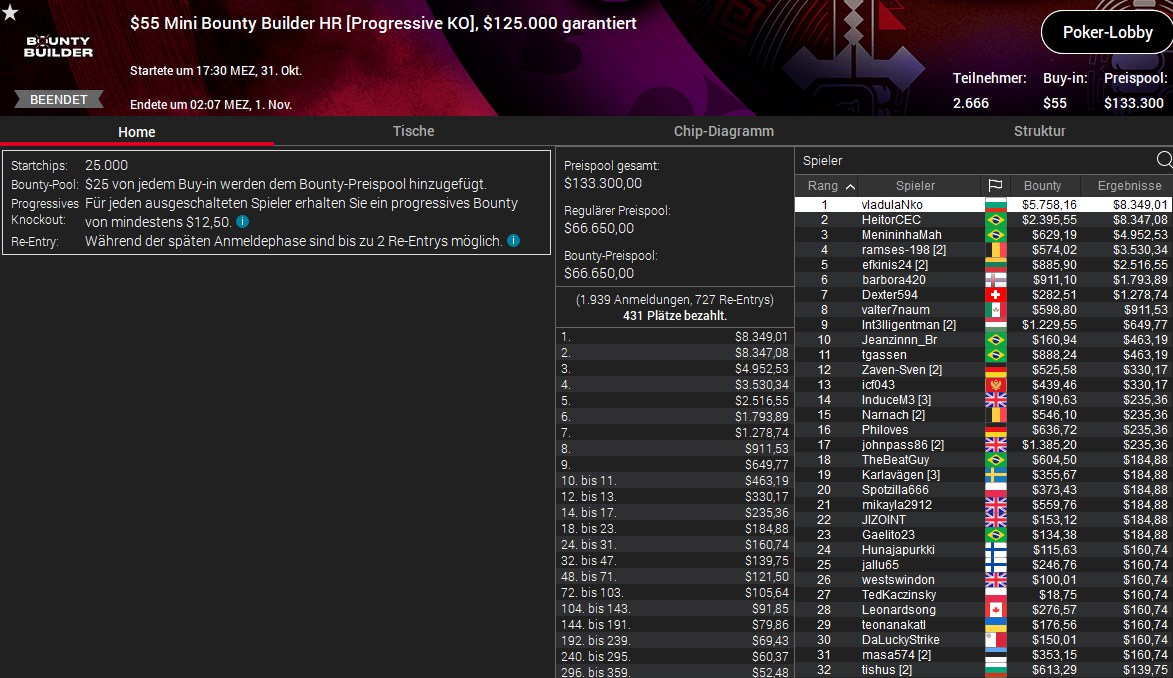
Task: Select the Home tab
Action: (x=136, y=132)
